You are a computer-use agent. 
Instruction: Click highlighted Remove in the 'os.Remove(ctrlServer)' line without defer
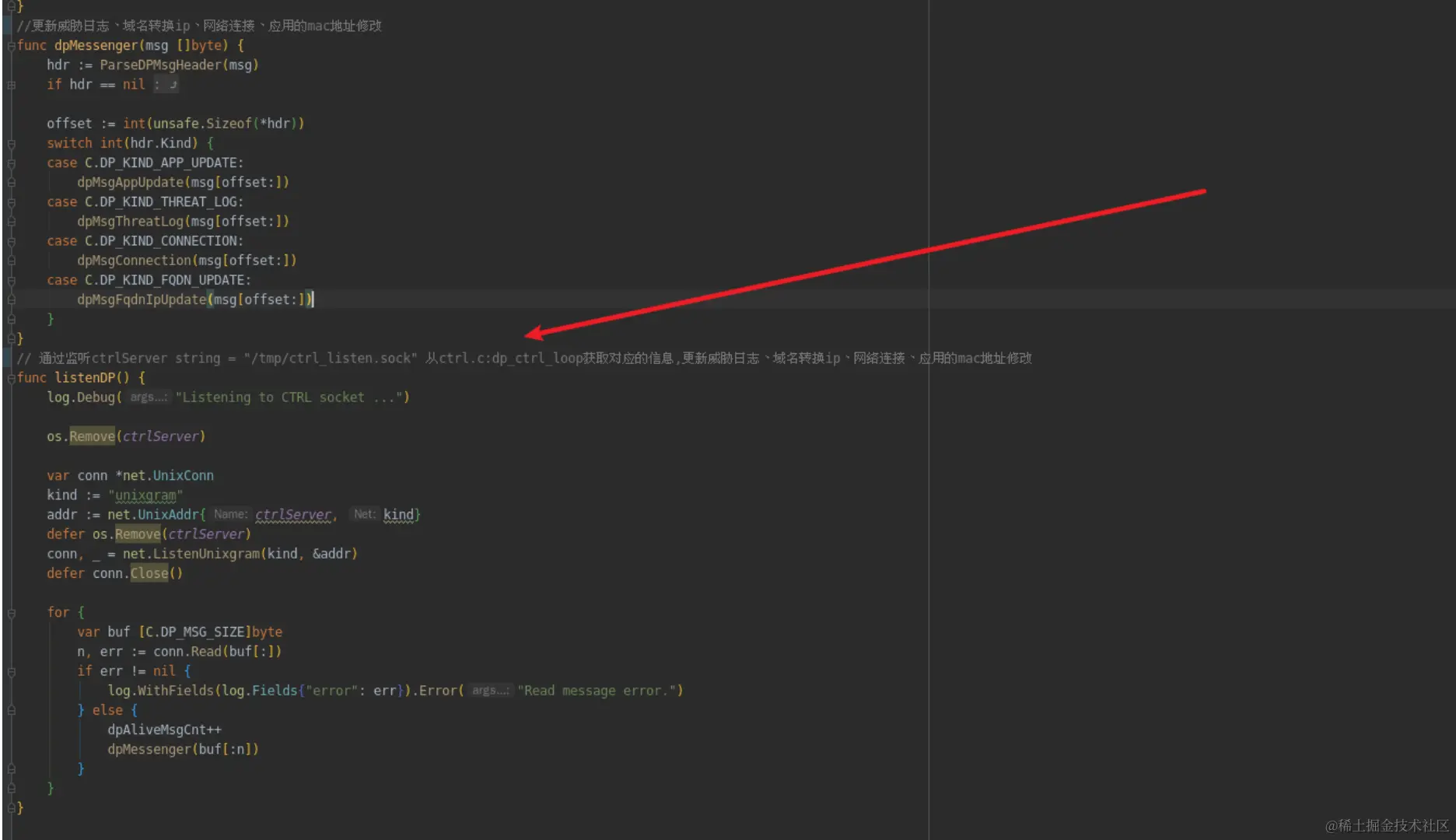tap(92, 436)
